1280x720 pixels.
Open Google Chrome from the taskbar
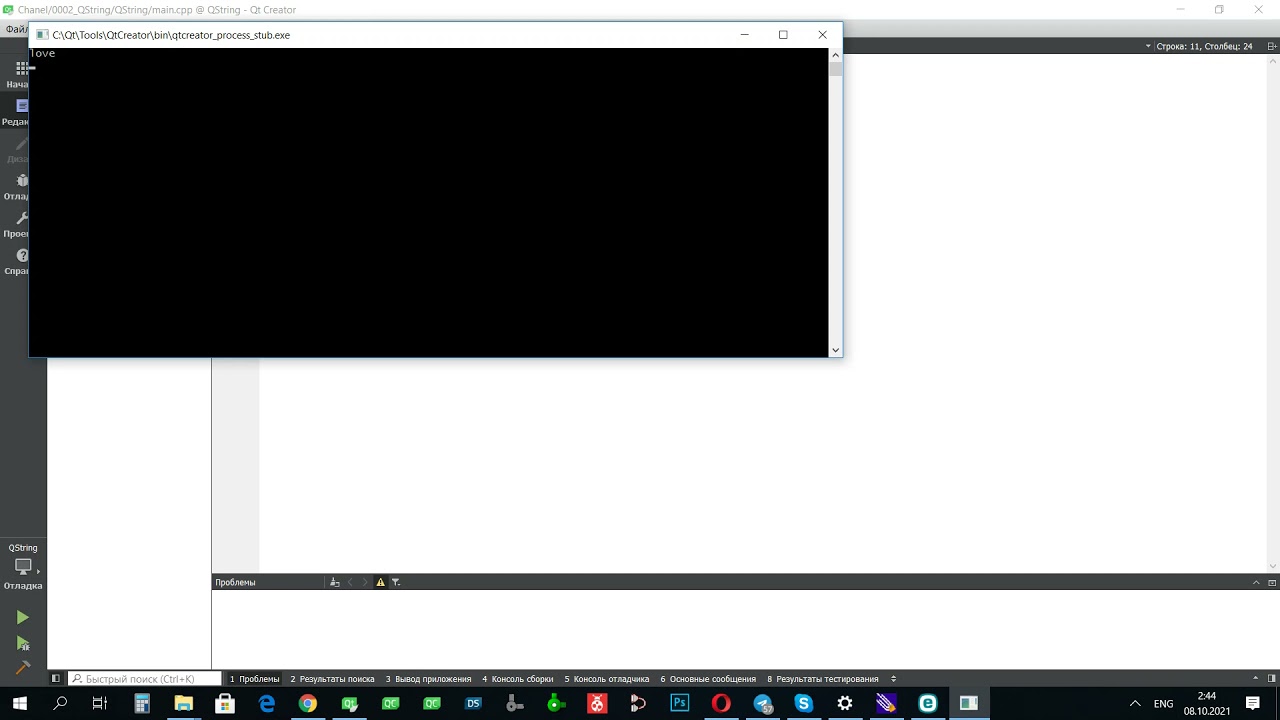coord(308,704)
